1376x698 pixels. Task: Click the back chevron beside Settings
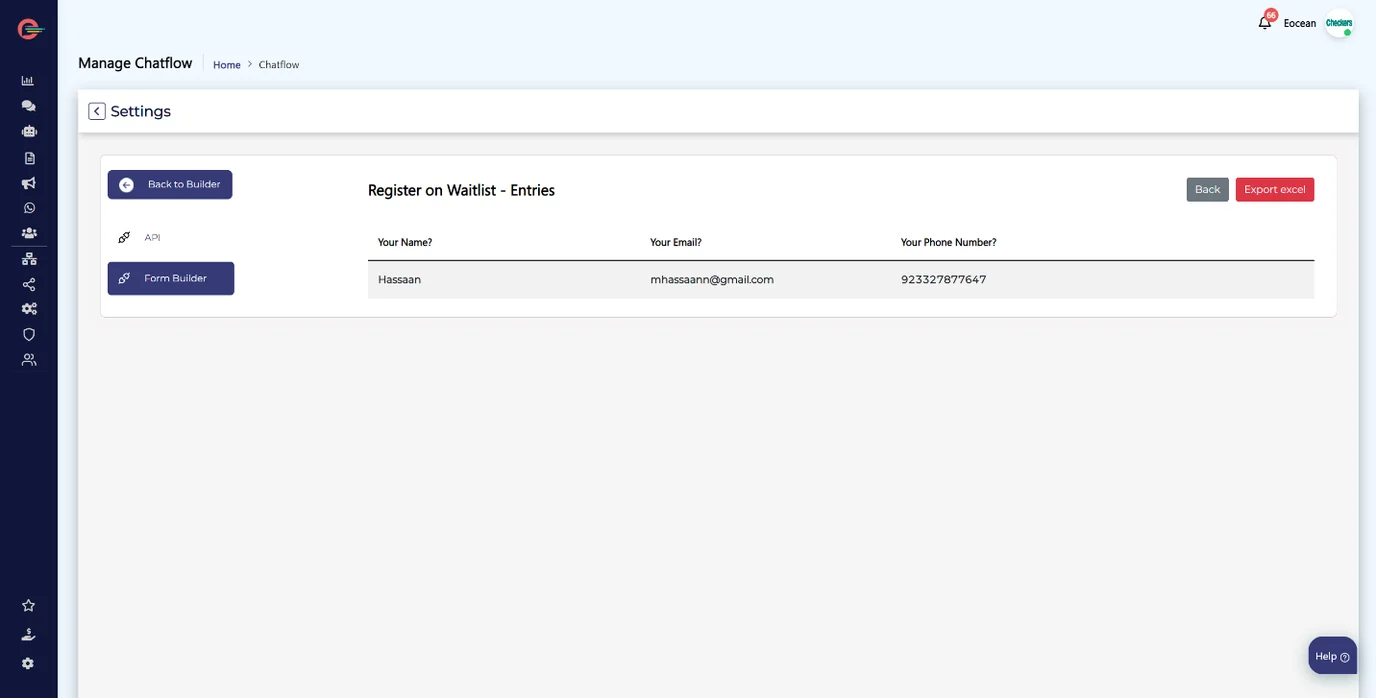97,111
